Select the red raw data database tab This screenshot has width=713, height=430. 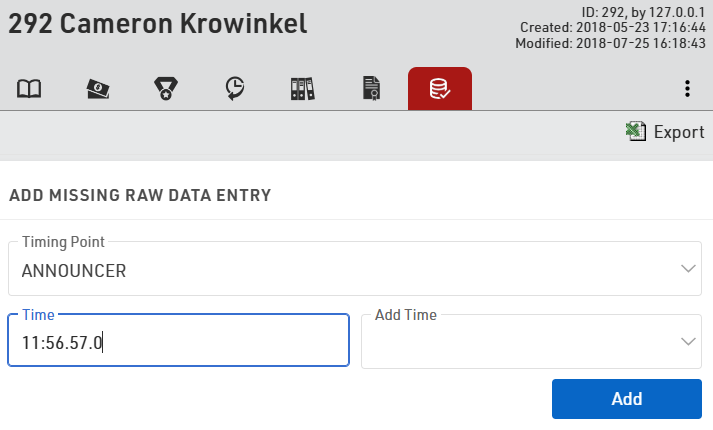tap(439, 89)
